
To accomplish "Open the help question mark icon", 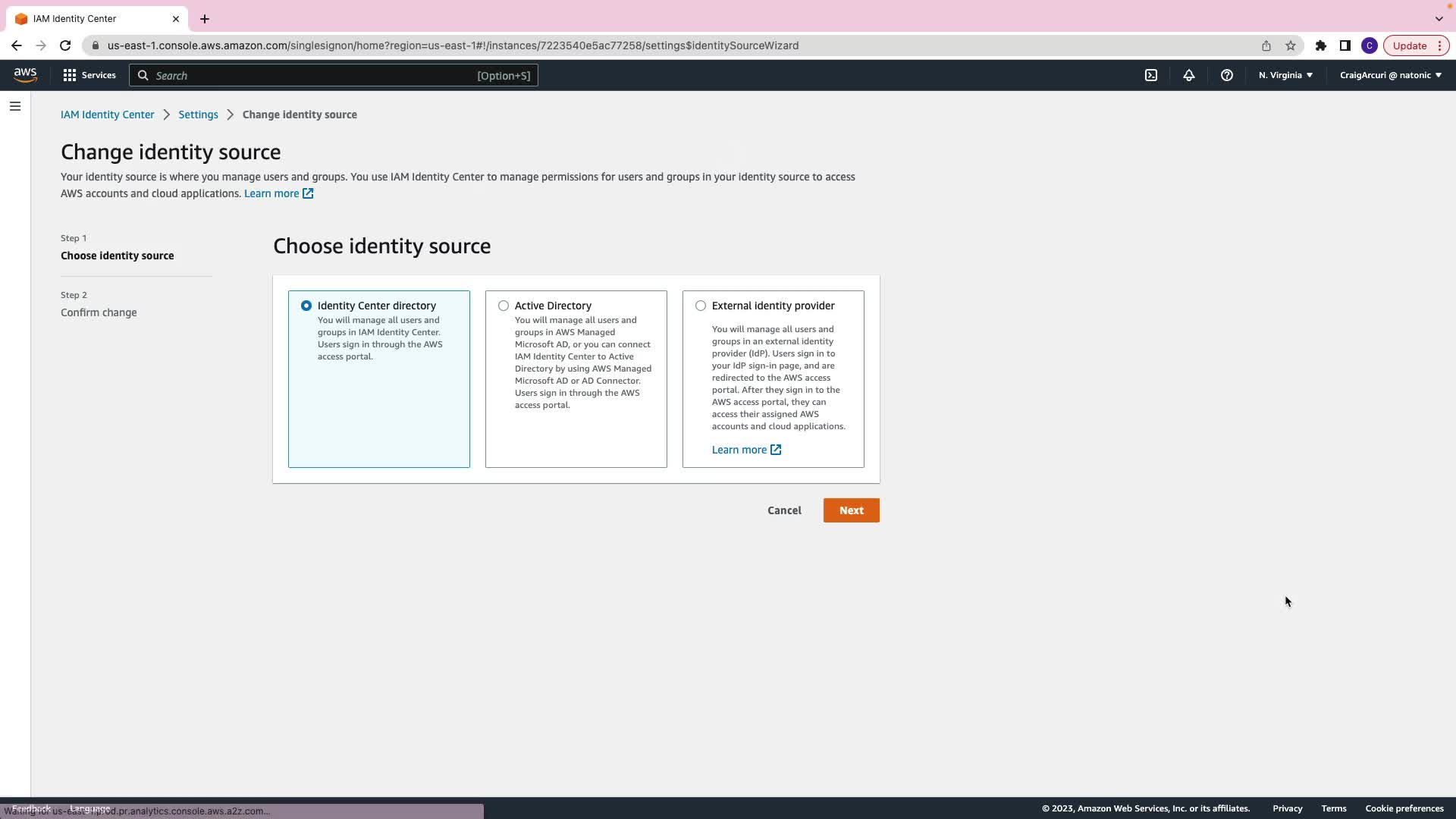I will point(1226,75).
